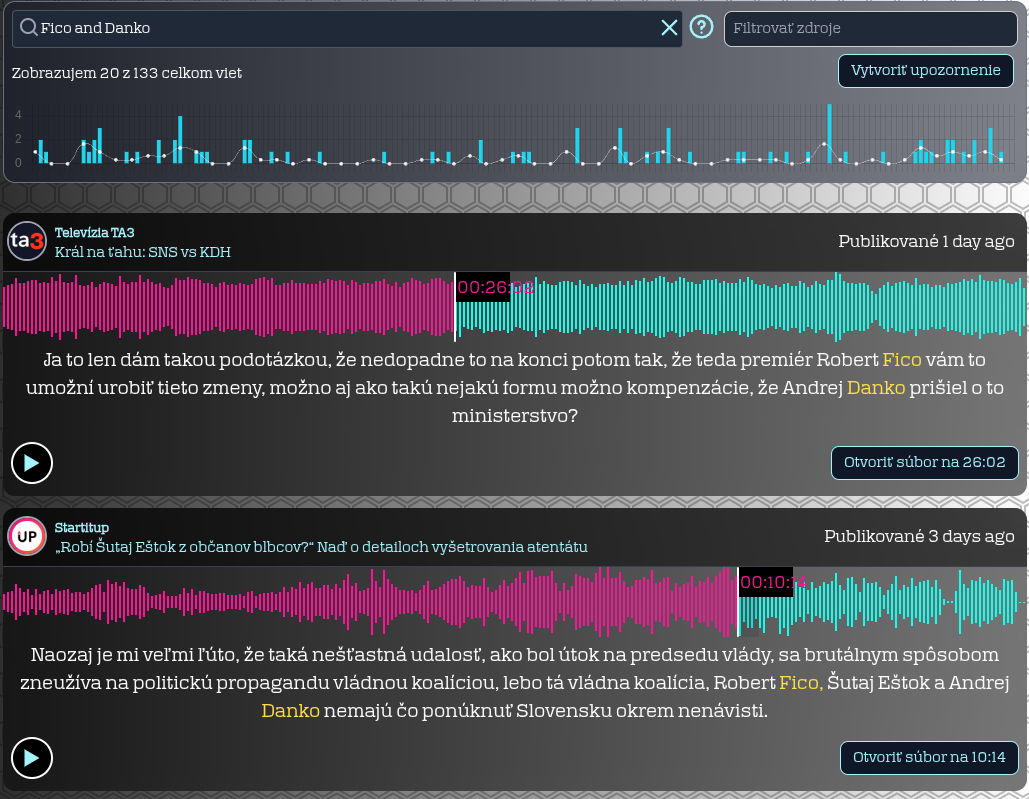The width and height of the screenshot is (1029, 799).
Task: Click the search magnifier icon
Action: coord(28,28)
